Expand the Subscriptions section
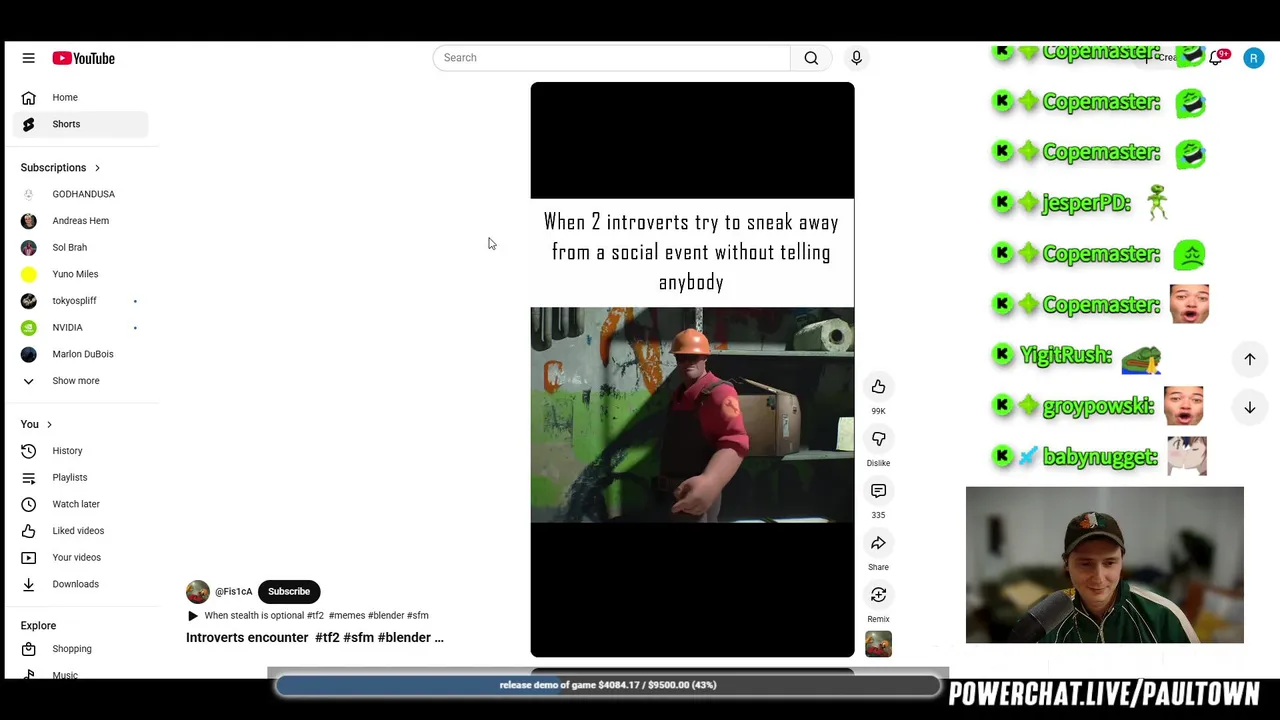Image resolution: width=1280 pixels, height=720 pixels. (x=60, y=167)
